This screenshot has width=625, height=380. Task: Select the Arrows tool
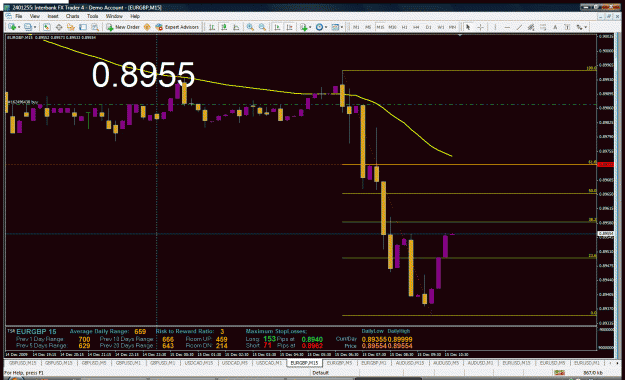tap(579, 27)
